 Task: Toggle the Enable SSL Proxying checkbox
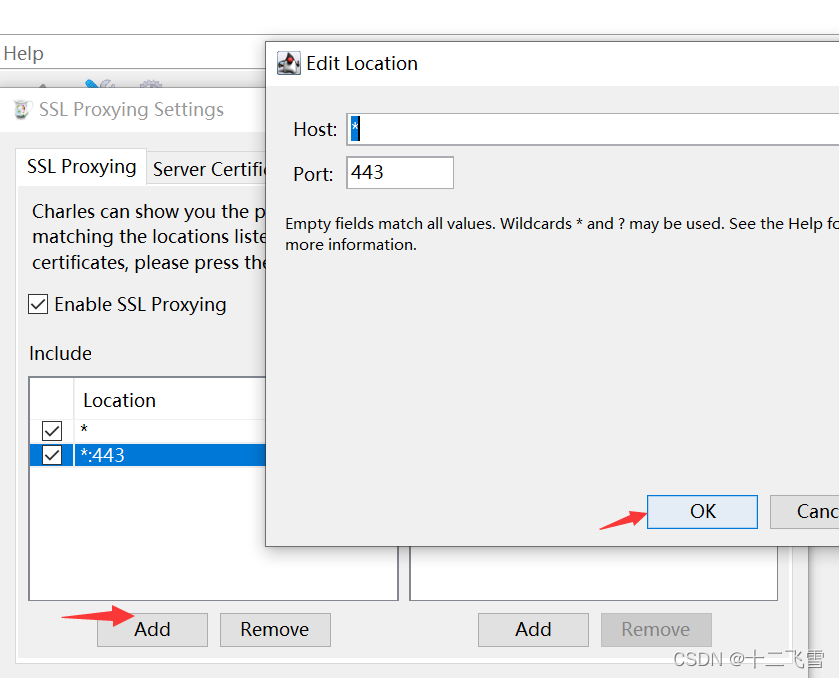coord(38,304)
